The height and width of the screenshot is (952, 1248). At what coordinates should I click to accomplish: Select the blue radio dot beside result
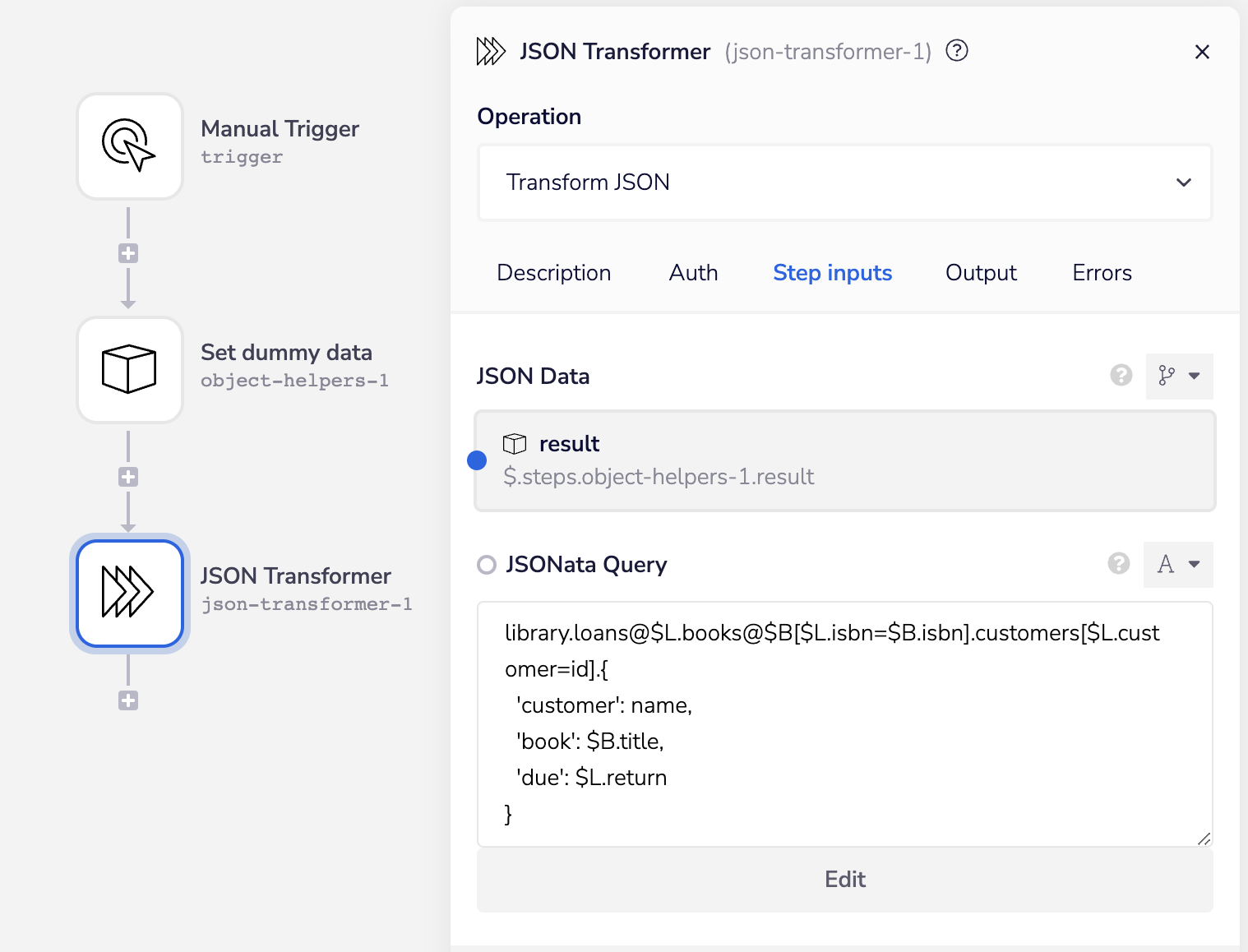point(477,460)
